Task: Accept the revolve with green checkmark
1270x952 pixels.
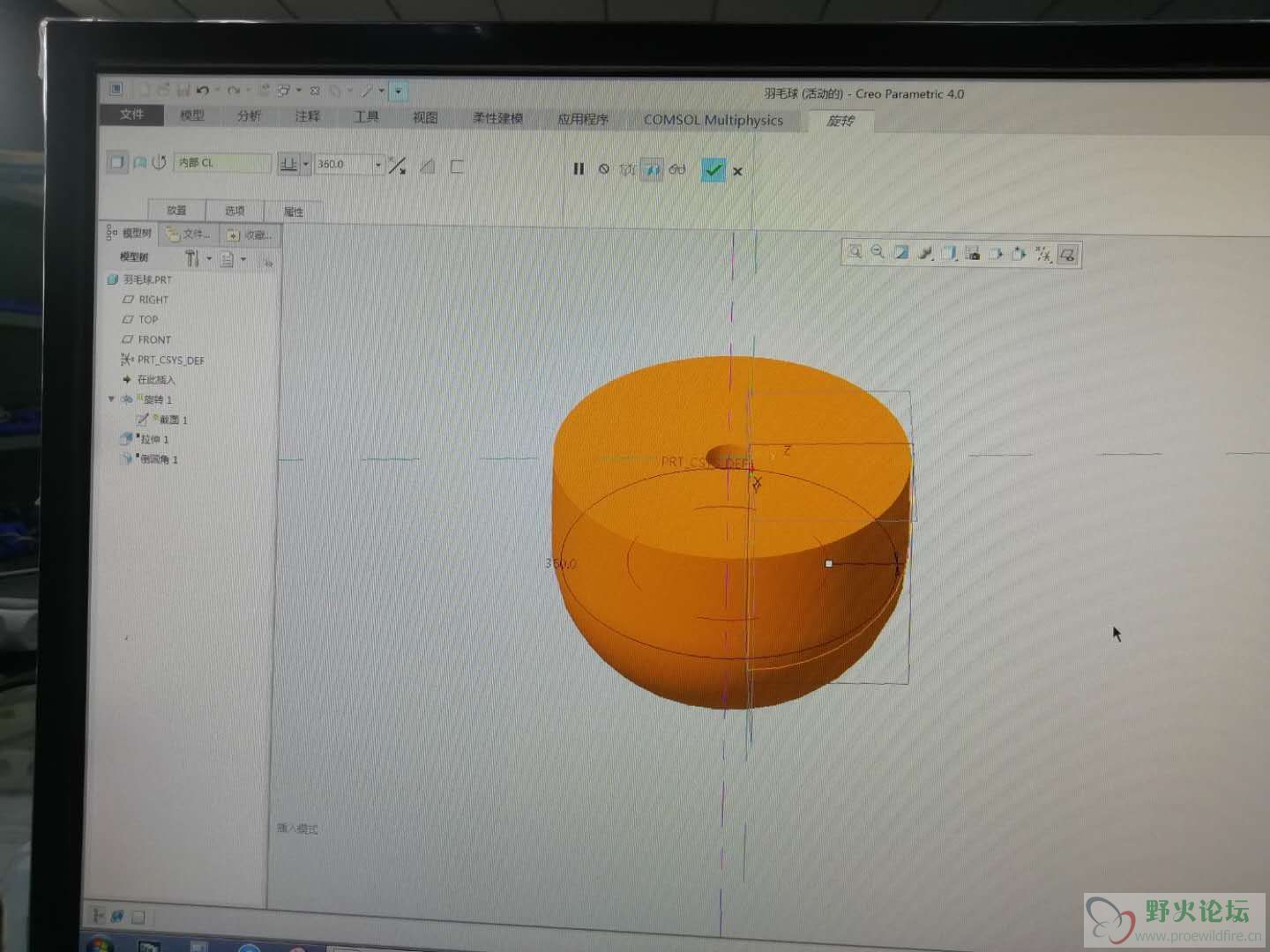Action: pyautogui.click(x=713, y=170)
